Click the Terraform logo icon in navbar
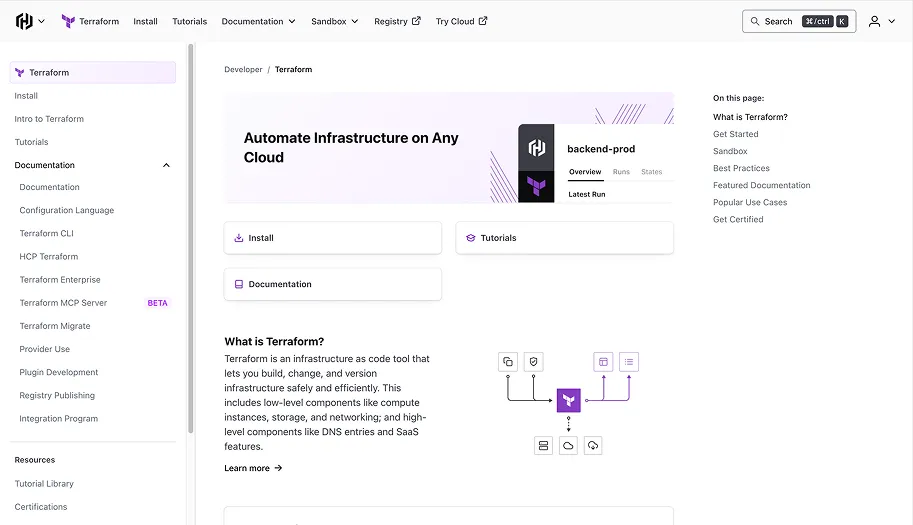Screen dimensions: 913x525 tap(68, 21)
